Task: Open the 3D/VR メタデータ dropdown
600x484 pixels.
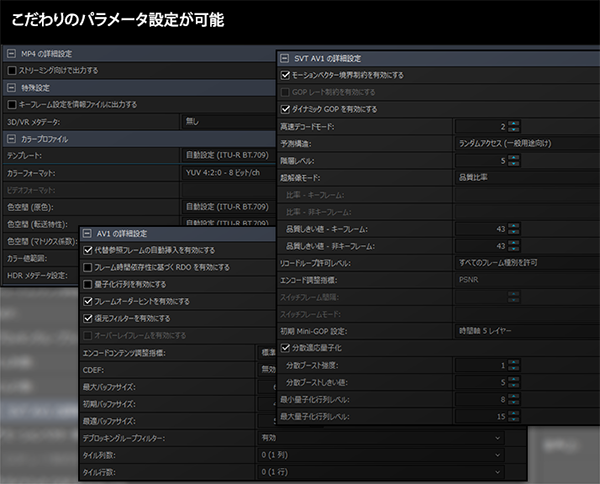Action: 228,122
